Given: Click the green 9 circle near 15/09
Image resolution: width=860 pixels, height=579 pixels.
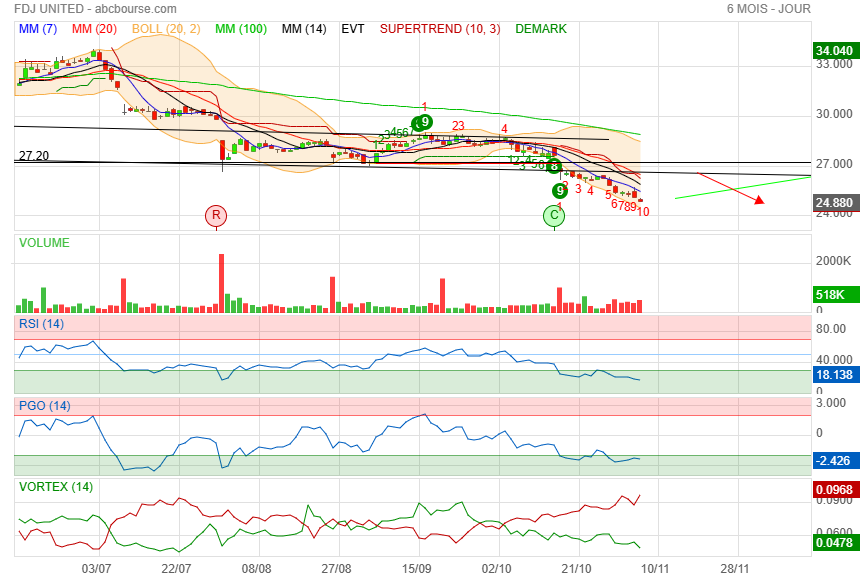Looking at the screenshot, I should [423, 123].
